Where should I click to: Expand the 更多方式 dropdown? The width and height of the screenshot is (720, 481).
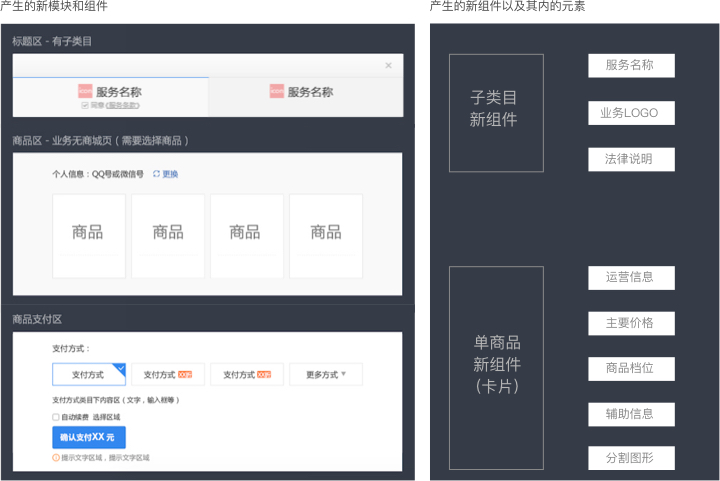[x=326, y=375]
